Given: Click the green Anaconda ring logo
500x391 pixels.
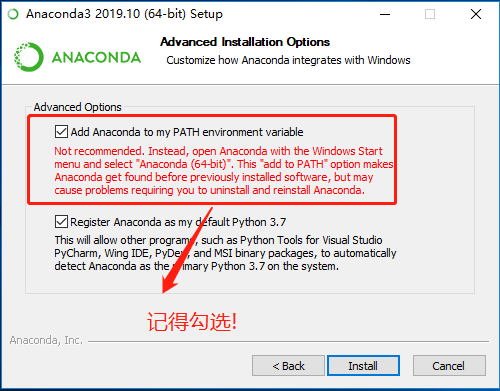Looking at the screenshot, I should (29, 57).
